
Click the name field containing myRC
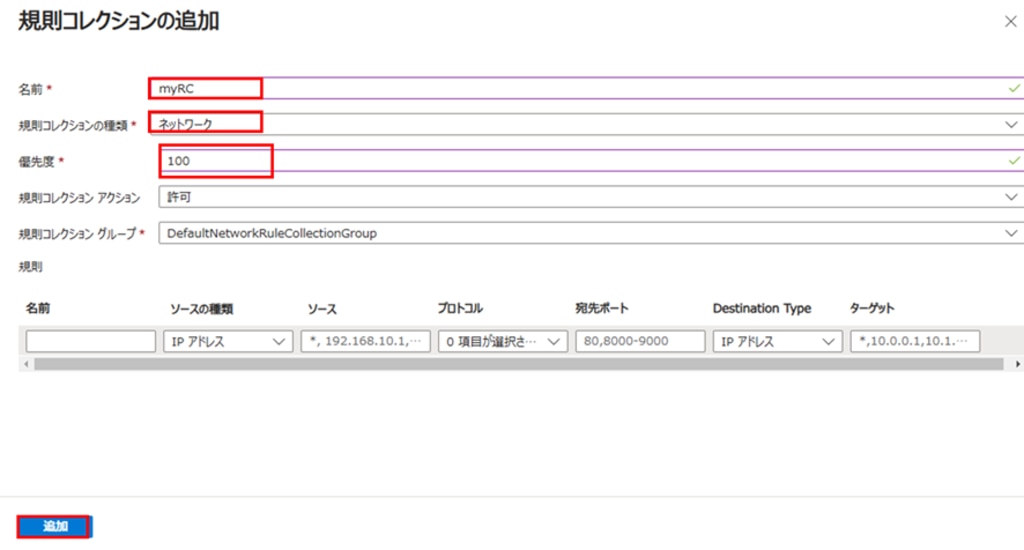point(586,88)
